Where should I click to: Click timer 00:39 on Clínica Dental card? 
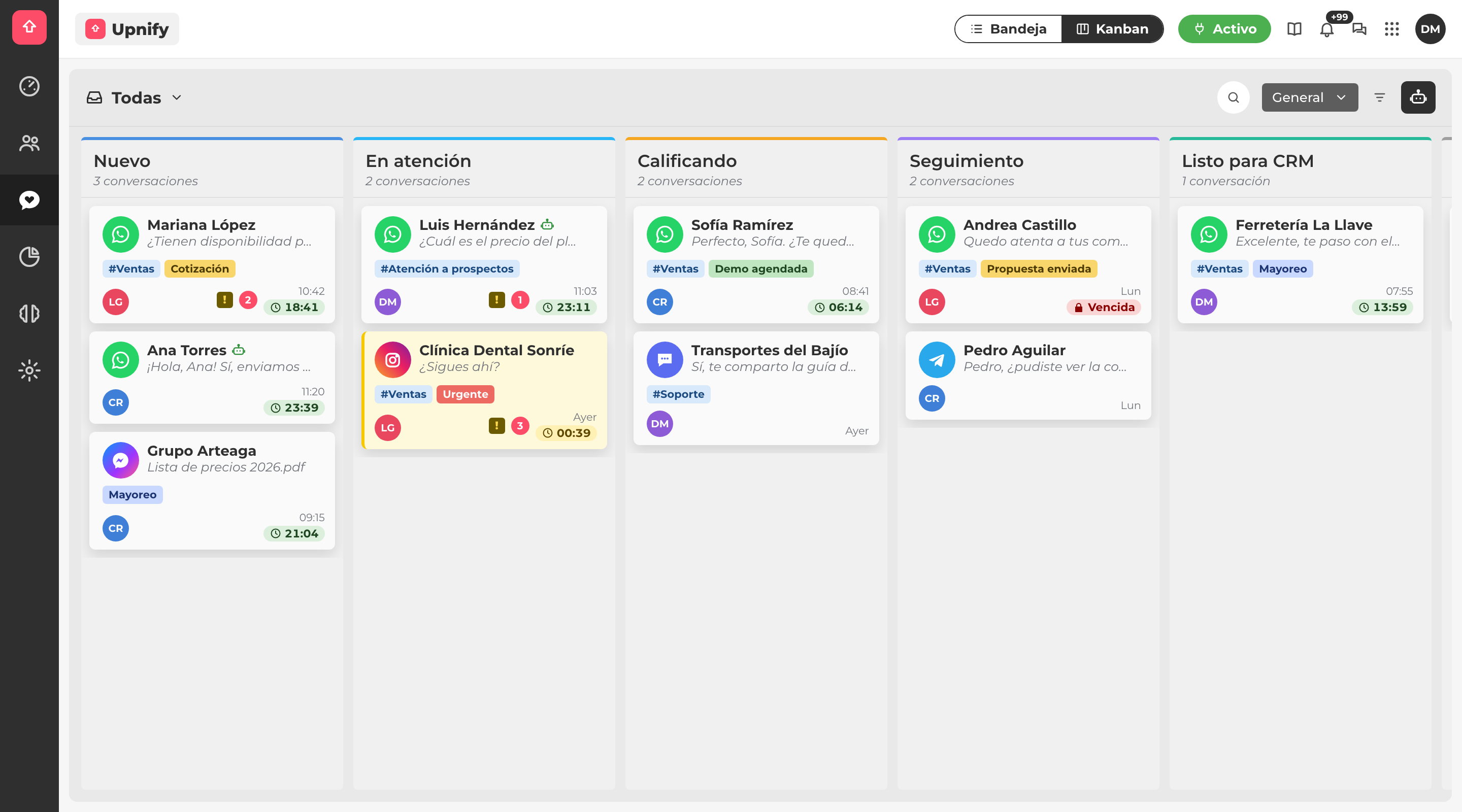pyautogui.click(x=566, y=432)
